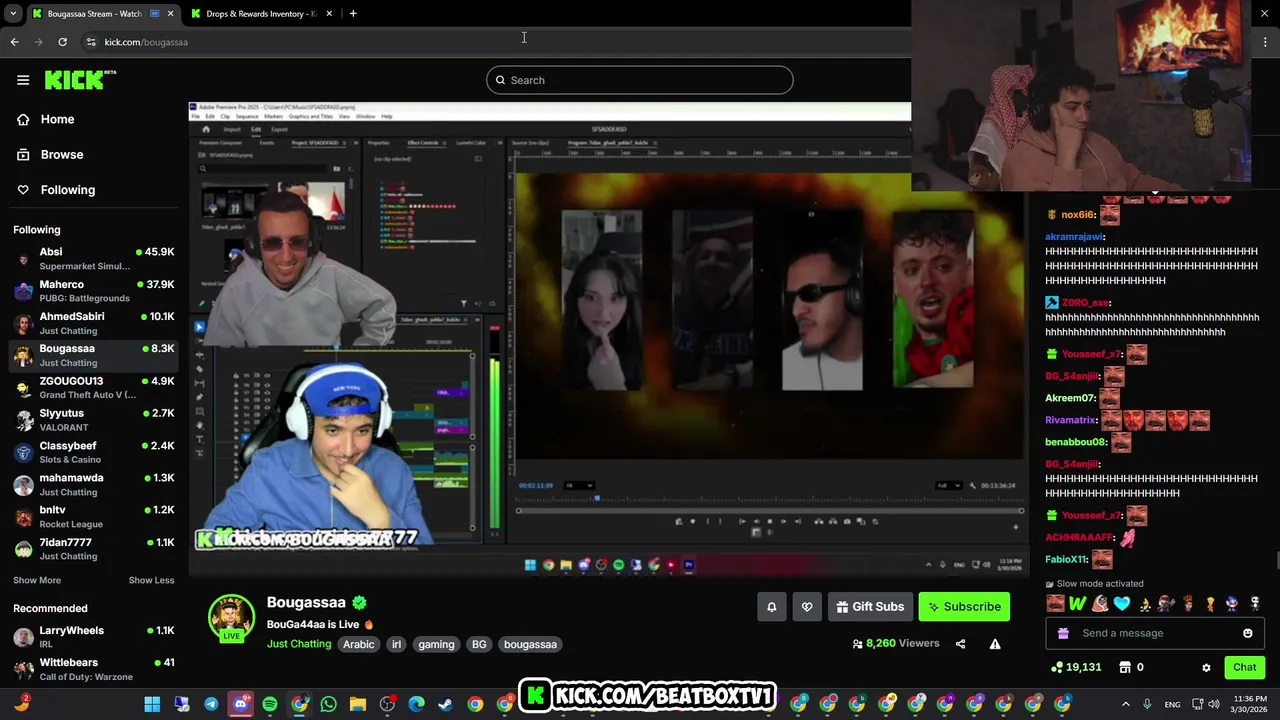Open mahamawda channel in Following list

(x=94, y=484)
